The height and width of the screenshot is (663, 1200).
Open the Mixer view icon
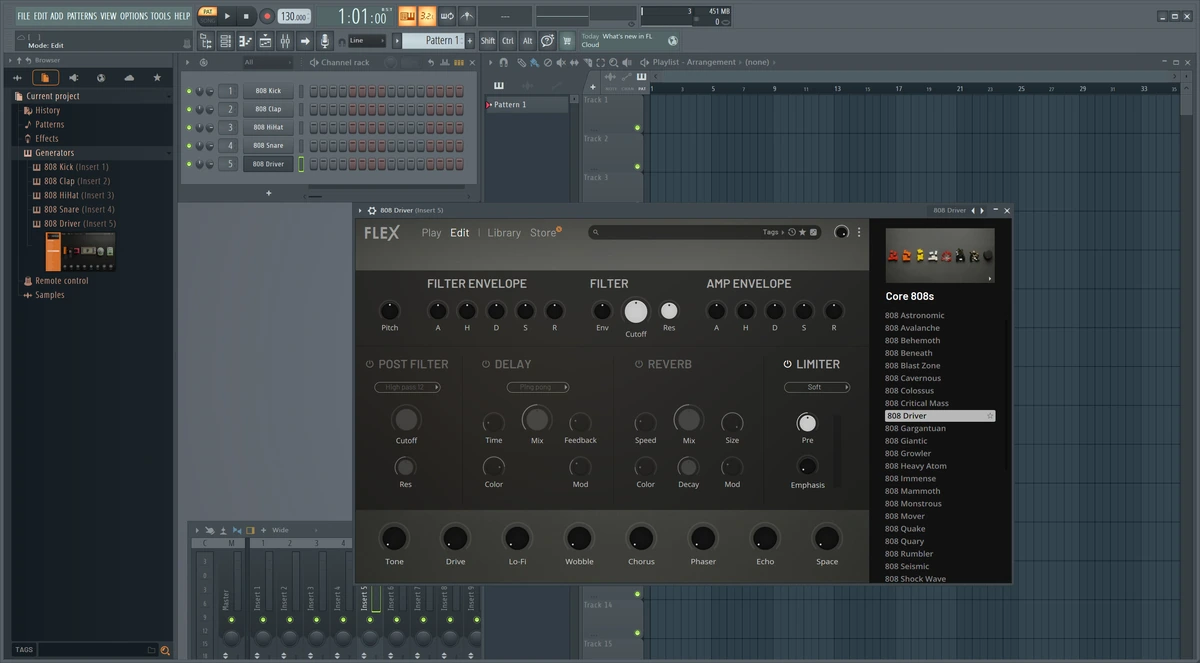pyautogui.click(x=285, y=41)
